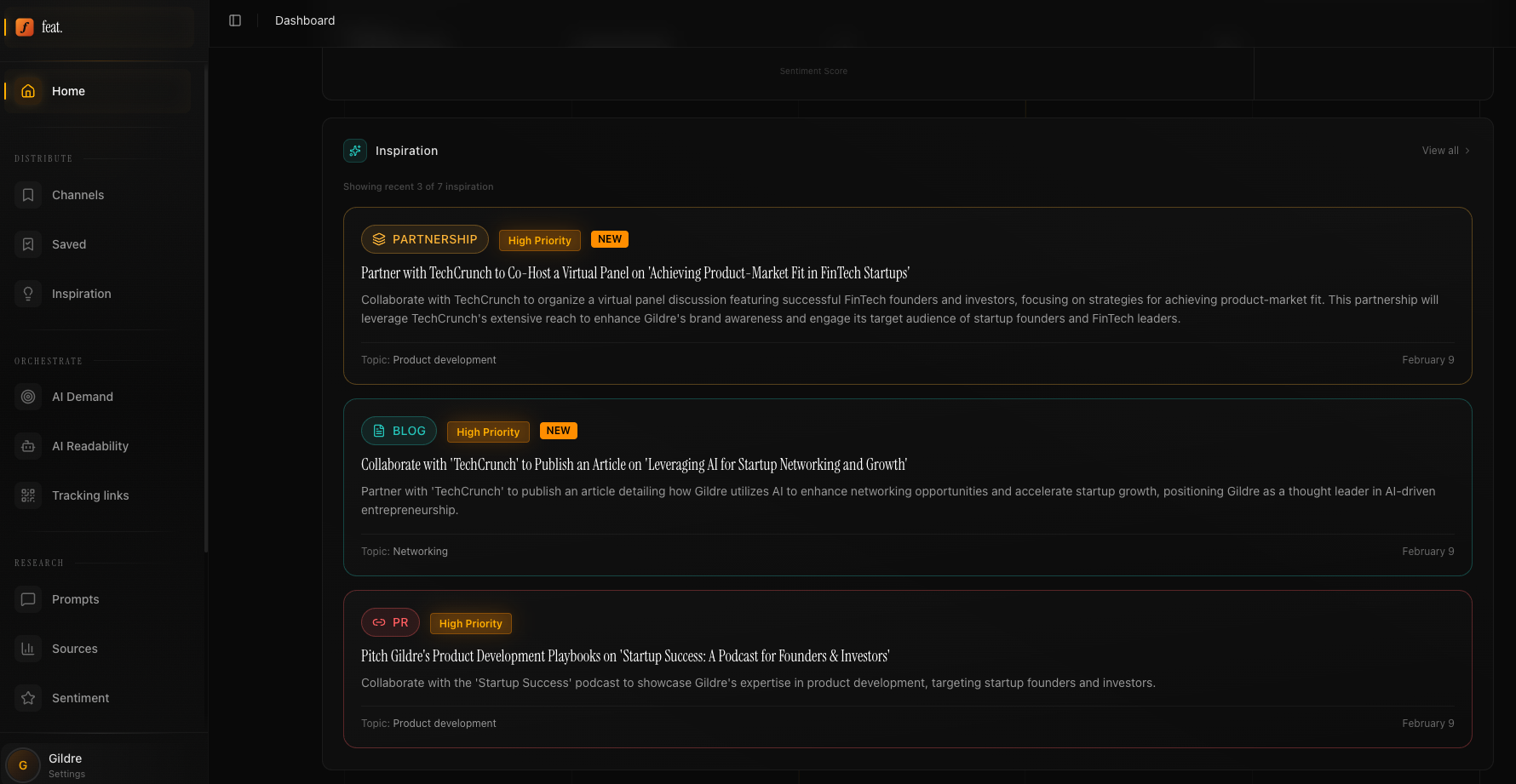The width and height of the screenshot is (1516, 784).
Task: Click February 9 date on blog card
Action: click(1428, 552)
